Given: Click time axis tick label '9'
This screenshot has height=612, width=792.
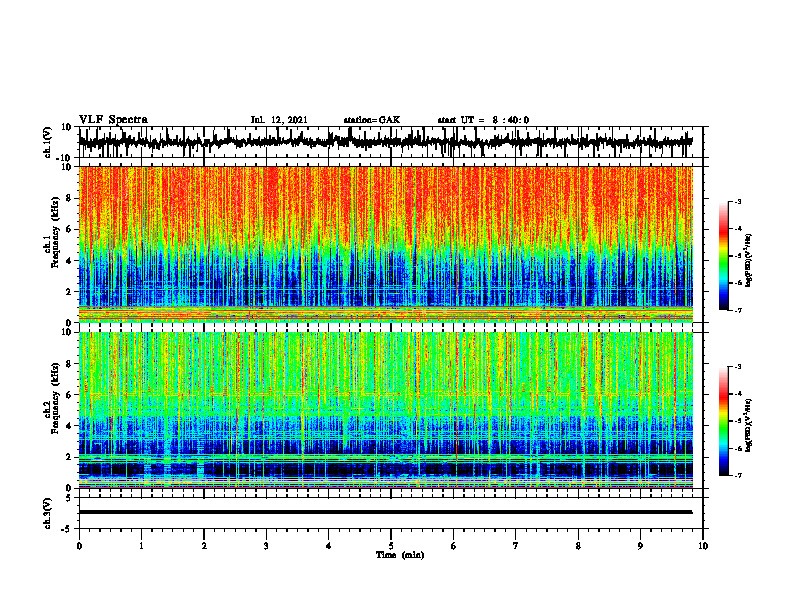Looking at the screenshot, I should 640,546.
